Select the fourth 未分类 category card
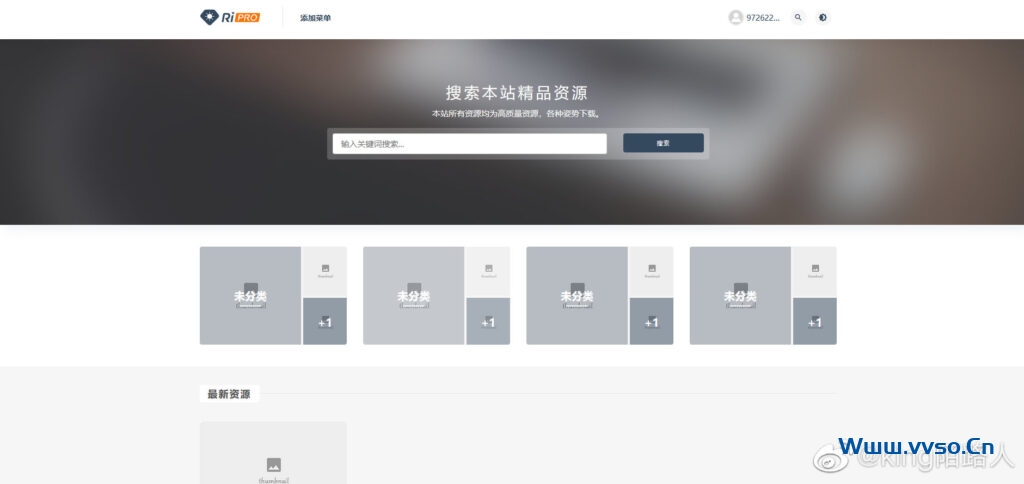This screenshot has width=1024, height=484. (740, 296)
